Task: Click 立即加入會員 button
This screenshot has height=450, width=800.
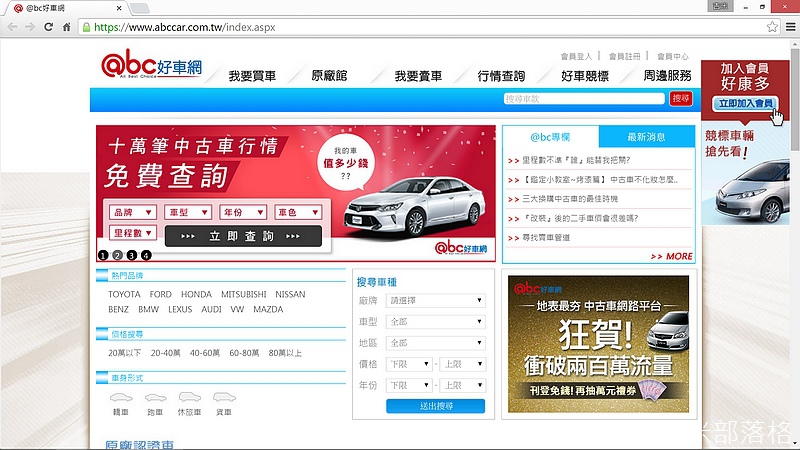Action: pyautogui.click(x=745, y=104)
